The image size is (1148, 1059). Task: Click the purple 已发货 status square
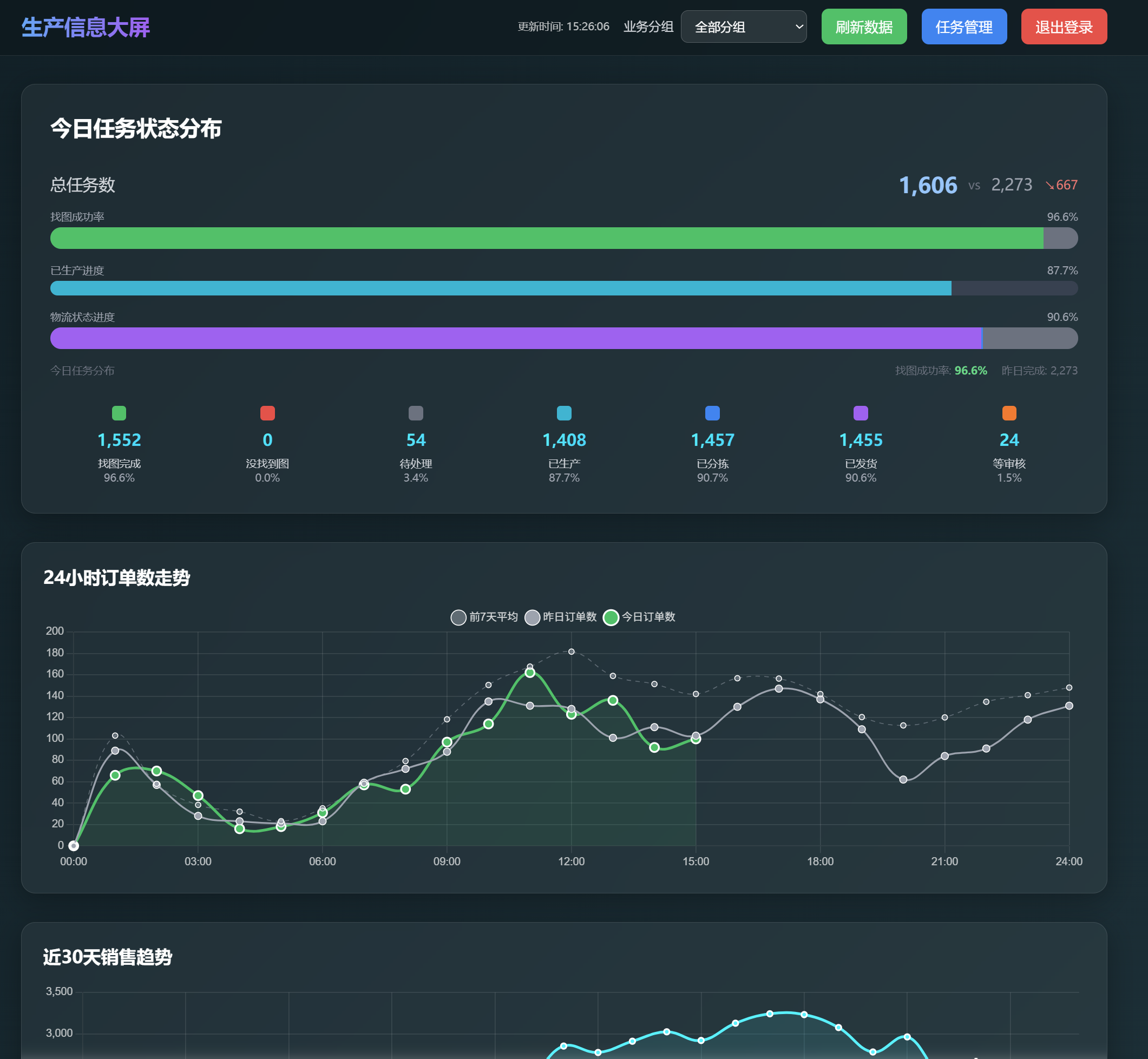861,413
